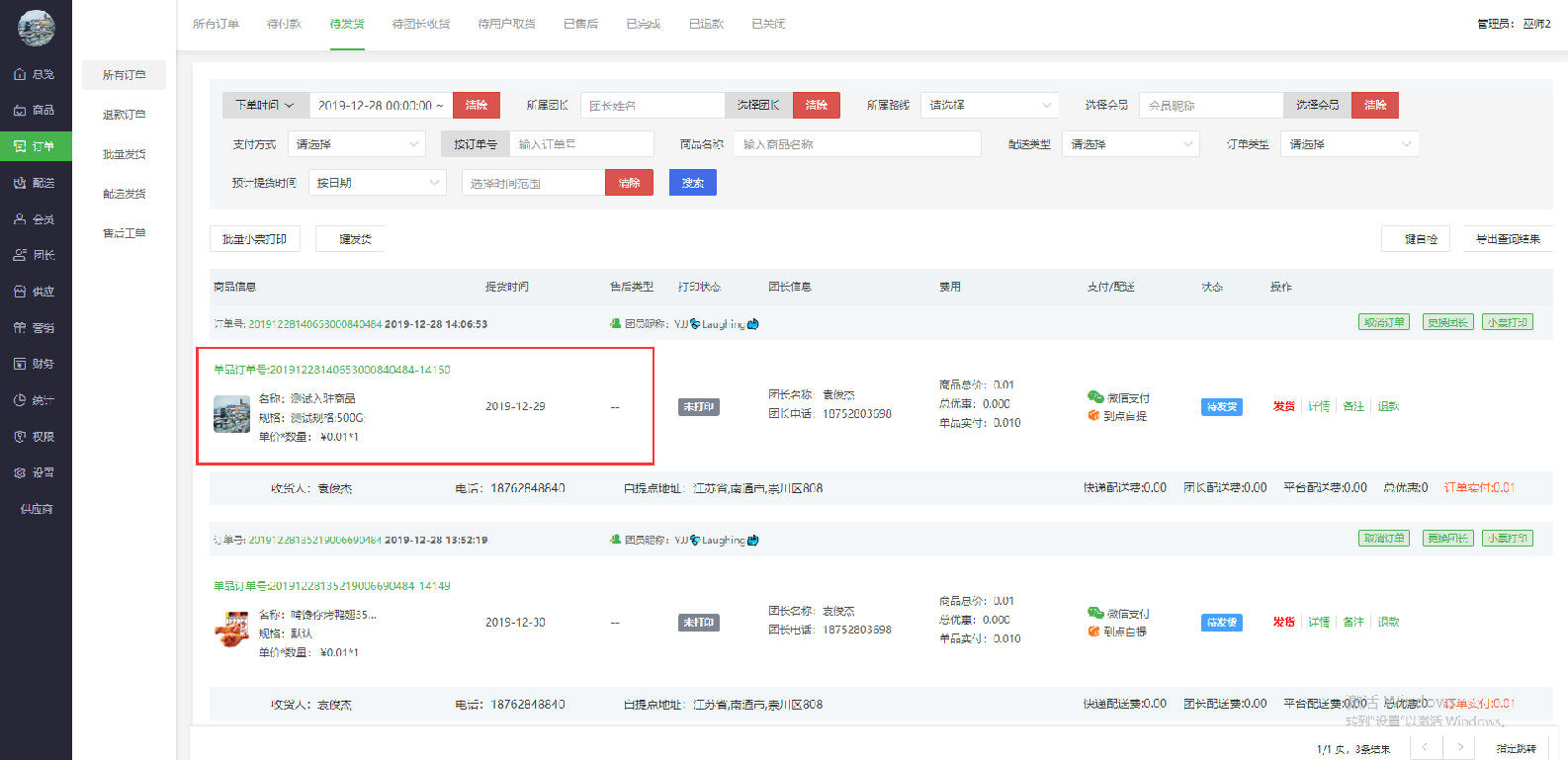Expand the 配送类型 delivery type dropdown
The height and width of the screenshot is (760, 1568).
[x=1130, y=144]
